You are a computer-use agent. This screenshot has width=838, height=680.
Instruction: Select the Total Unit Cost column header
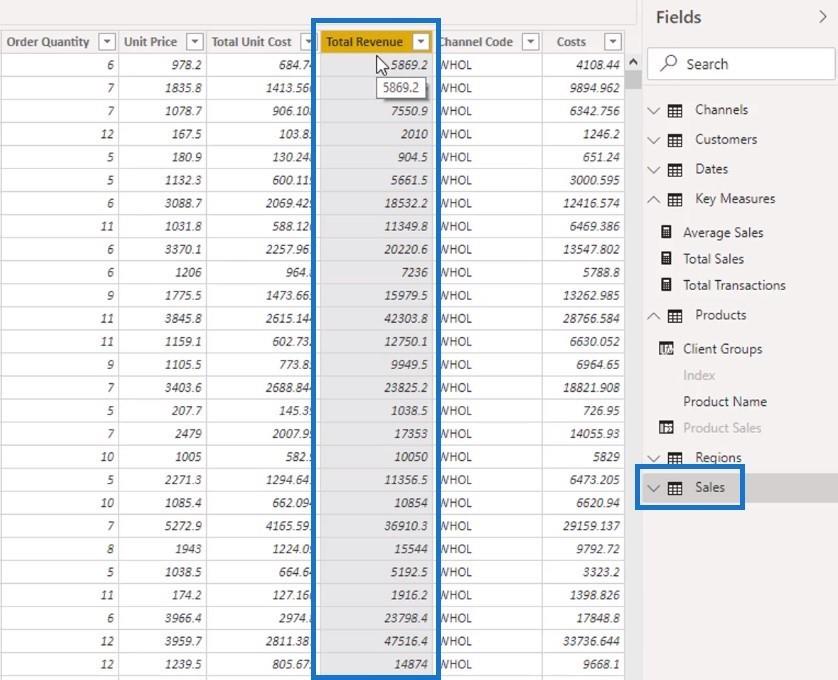pyautogui.click(x=251, y=42)
